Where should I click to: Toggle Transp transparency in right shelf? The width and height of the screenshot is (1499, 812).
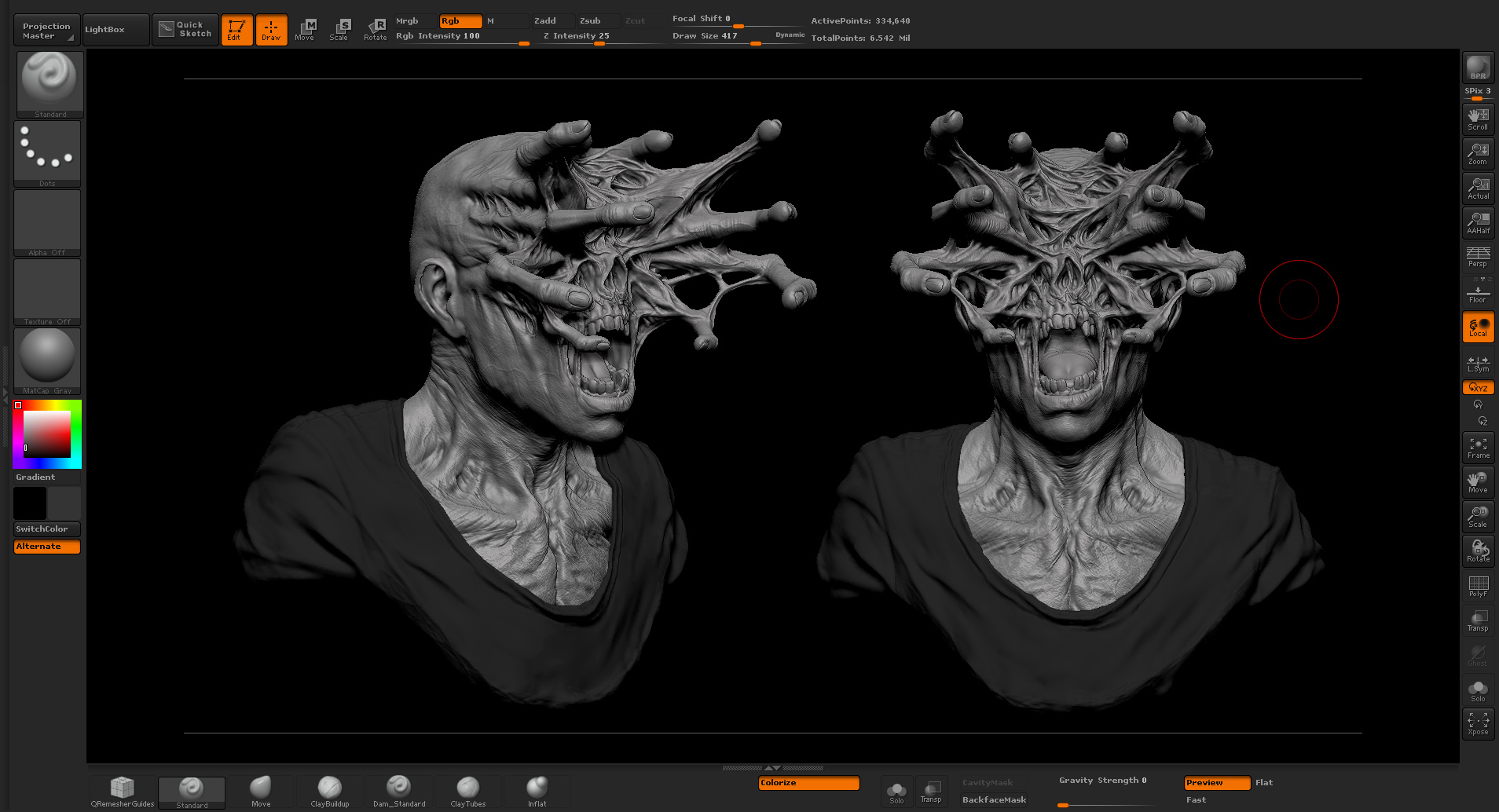[x=1478, y=620]
